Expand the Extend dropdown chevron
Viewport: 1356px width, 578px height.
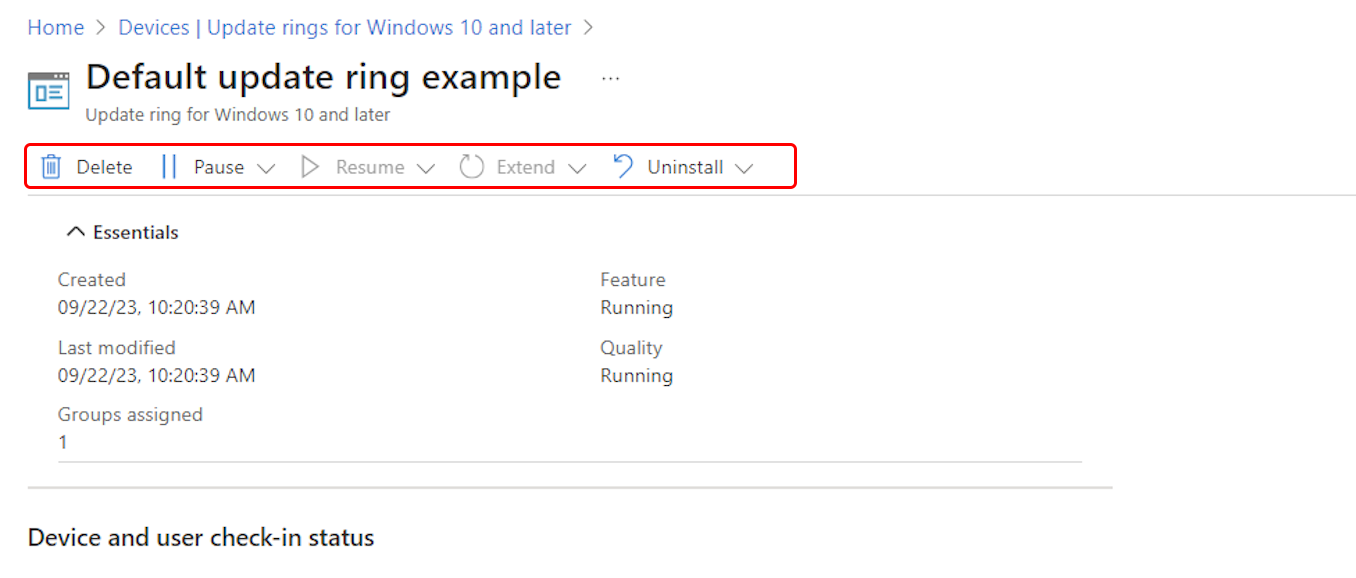576,169
